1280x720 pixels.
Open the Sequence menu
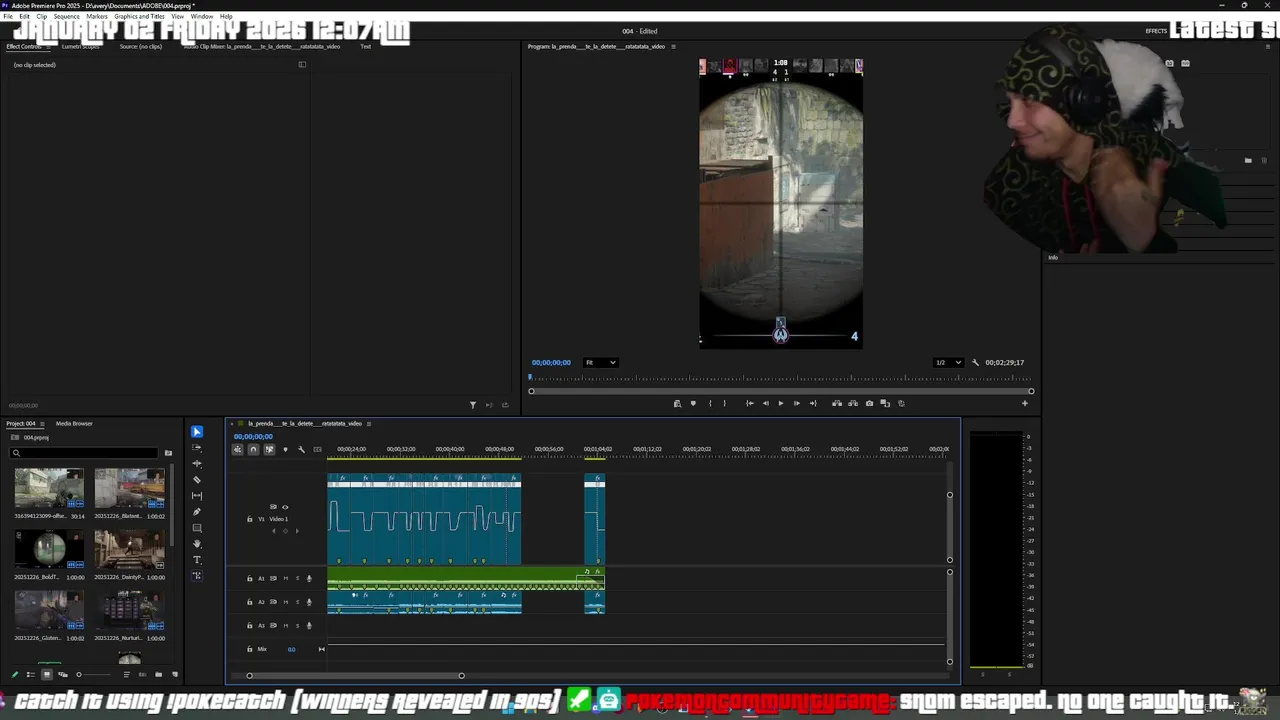(66, 17)
